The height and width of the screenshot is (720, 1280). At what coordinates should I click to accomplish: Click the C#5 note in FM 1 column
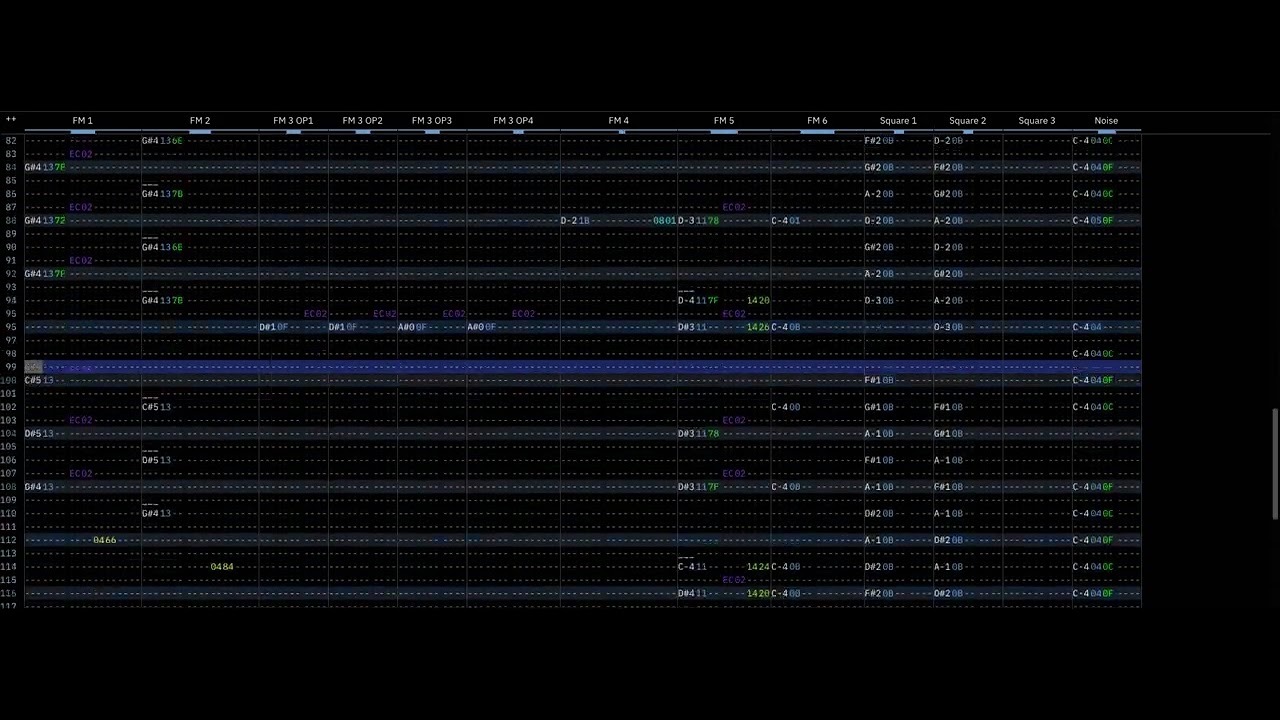point(33,380)
